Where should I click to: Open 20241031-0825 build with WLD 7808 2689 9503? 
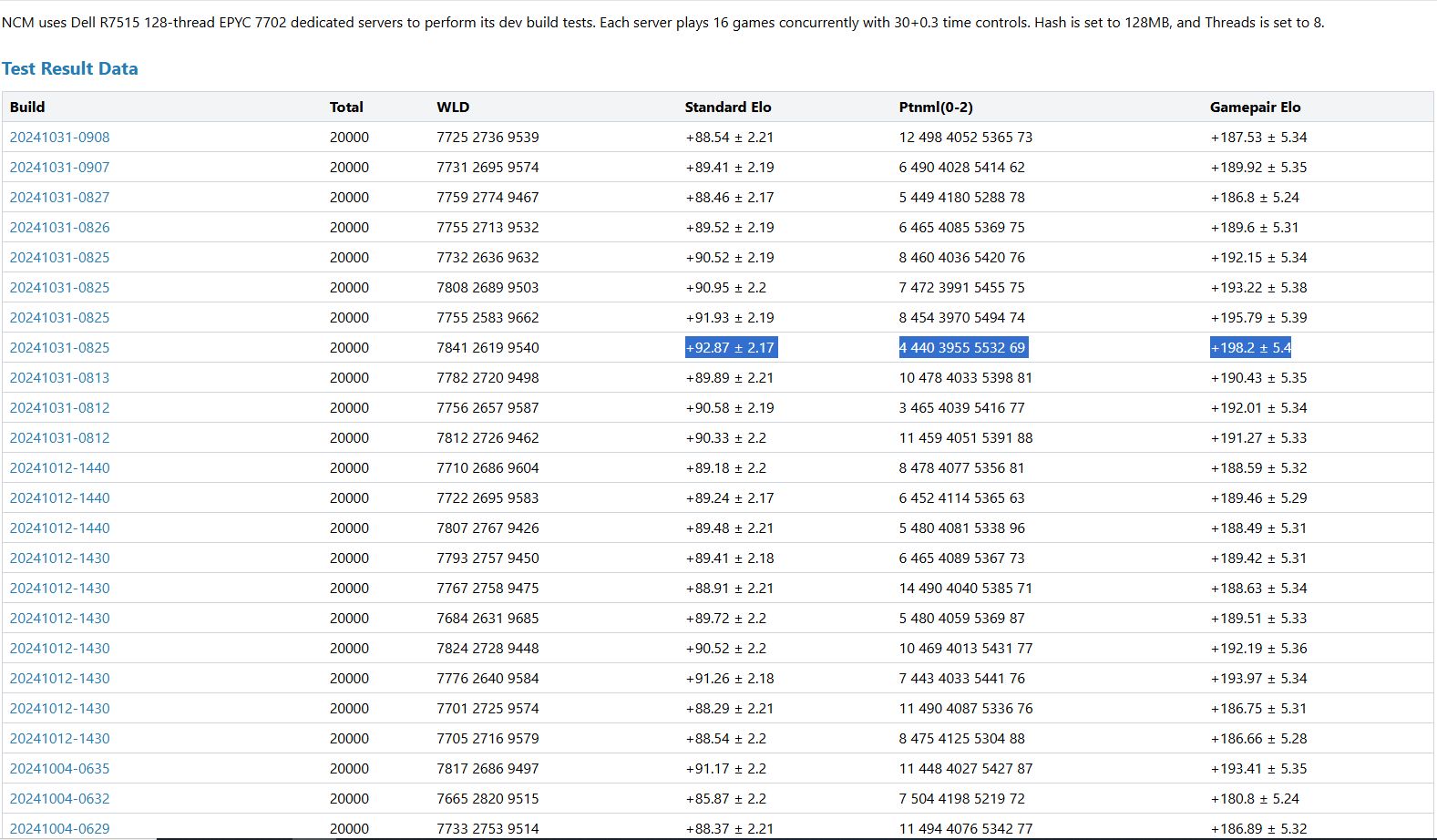59,287
